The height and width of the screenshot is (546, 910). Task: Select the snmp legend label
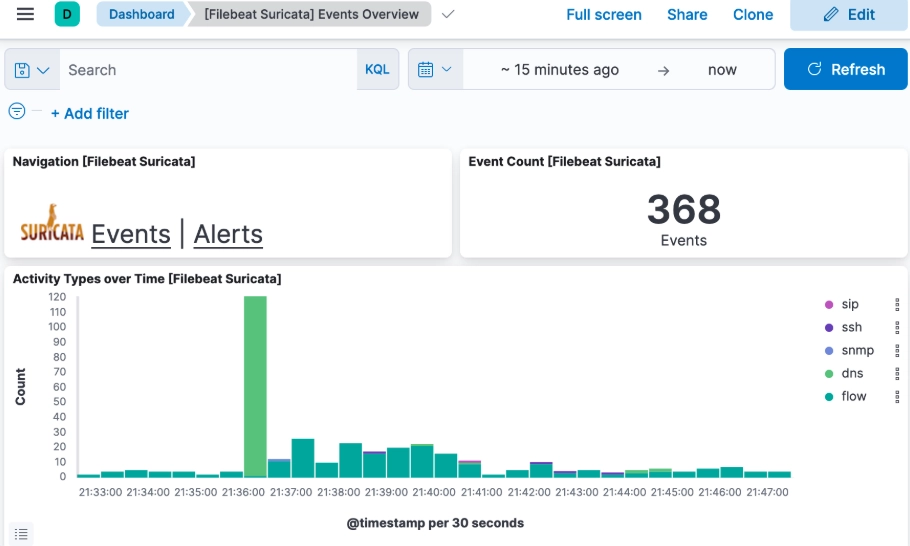click(x=858, y=350)
